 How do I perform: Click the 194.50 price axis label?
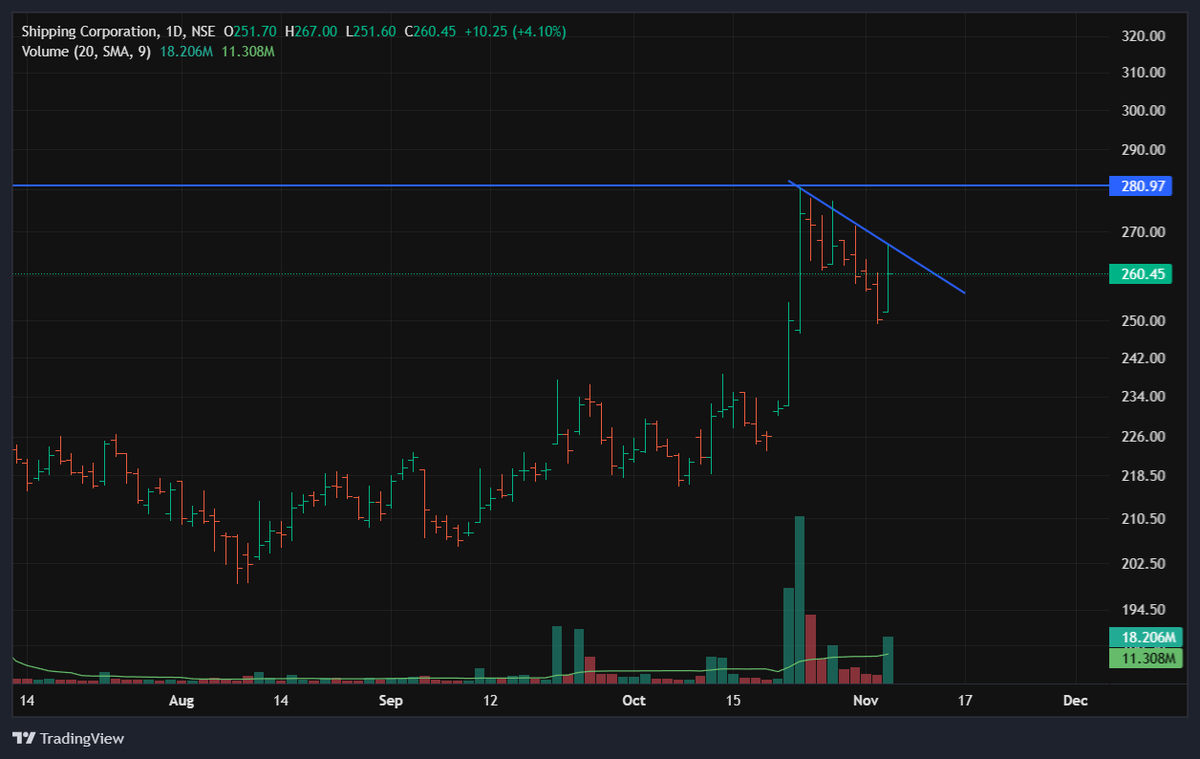pyautogui.click(x=1144, y=610)
